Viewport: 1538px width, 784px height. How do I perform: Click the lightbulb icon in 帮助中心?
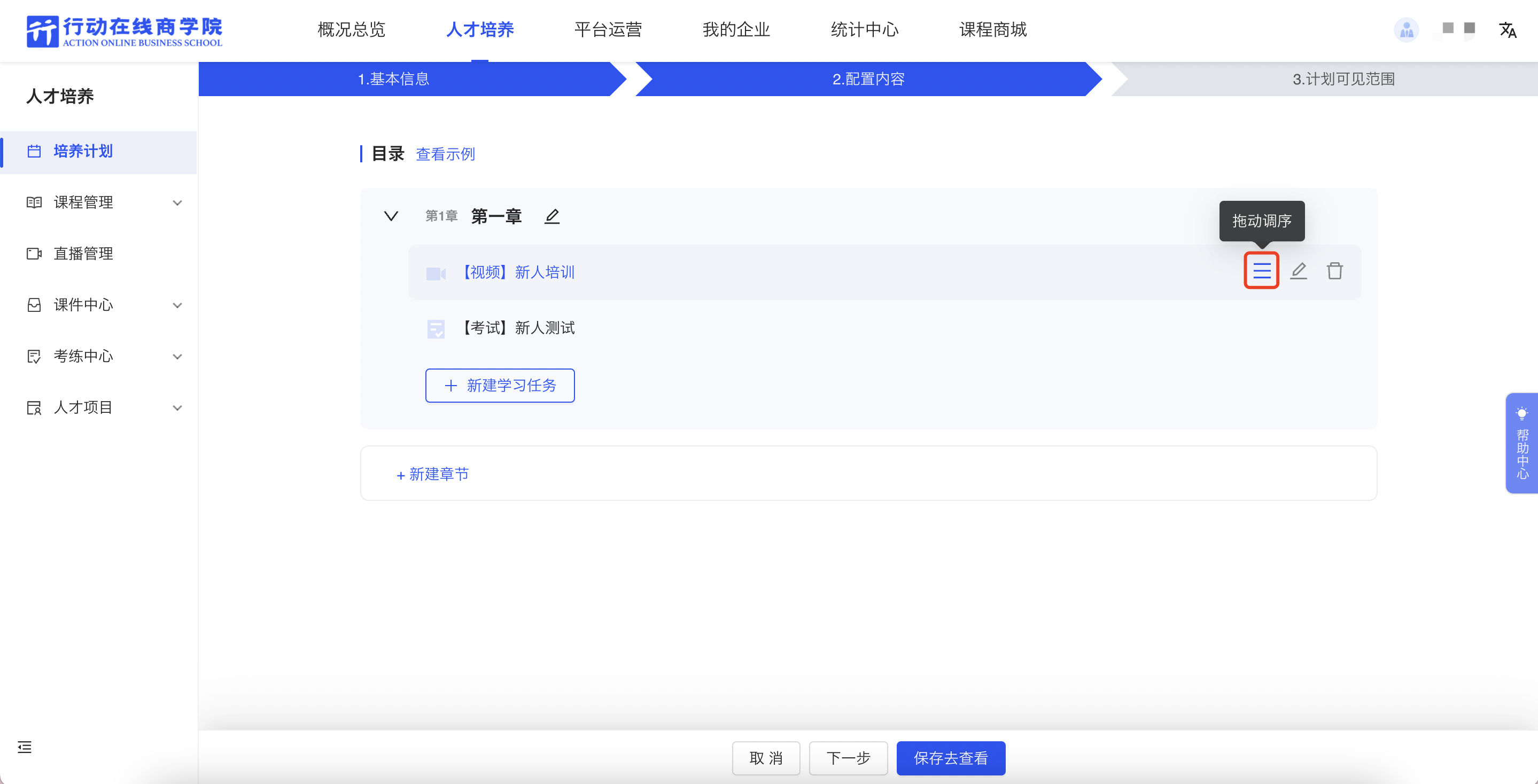[1522, 413]
